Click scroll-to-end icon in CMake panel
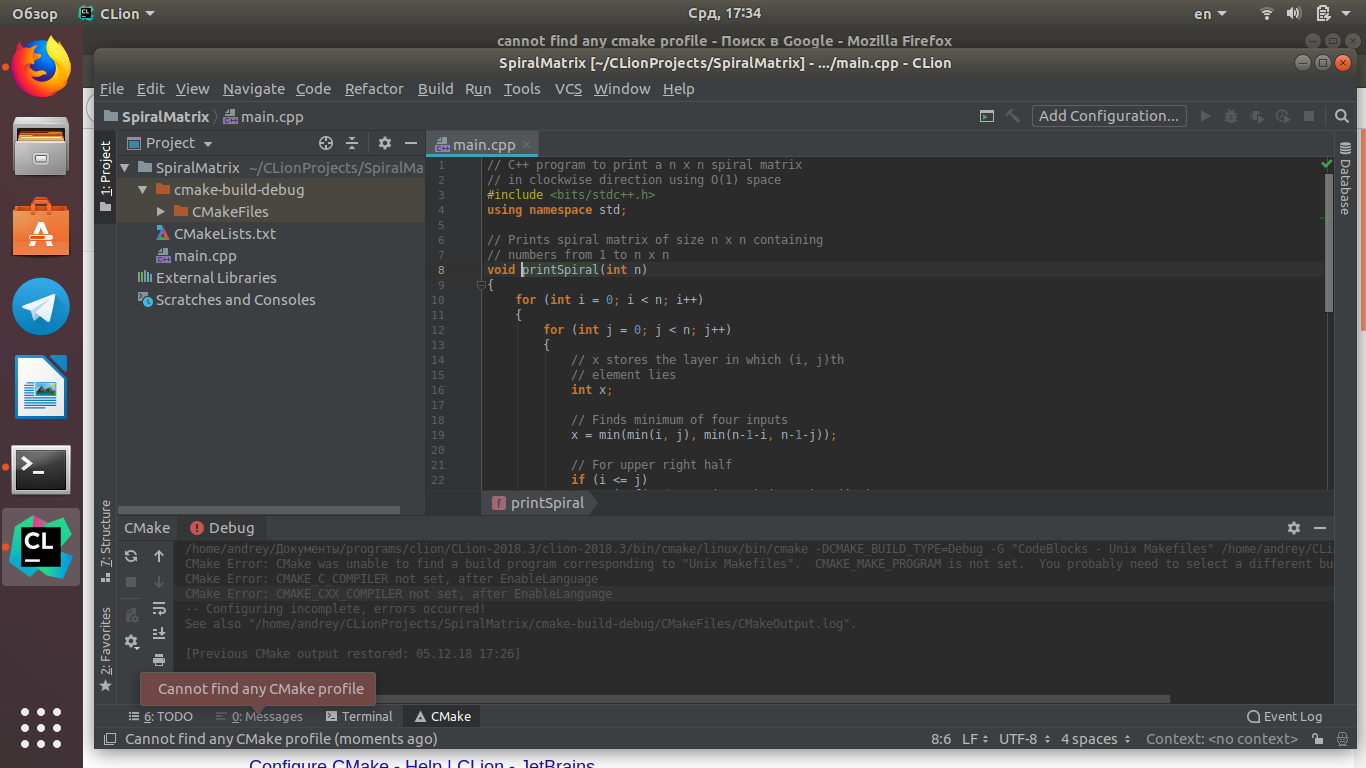 coord(159,633)
